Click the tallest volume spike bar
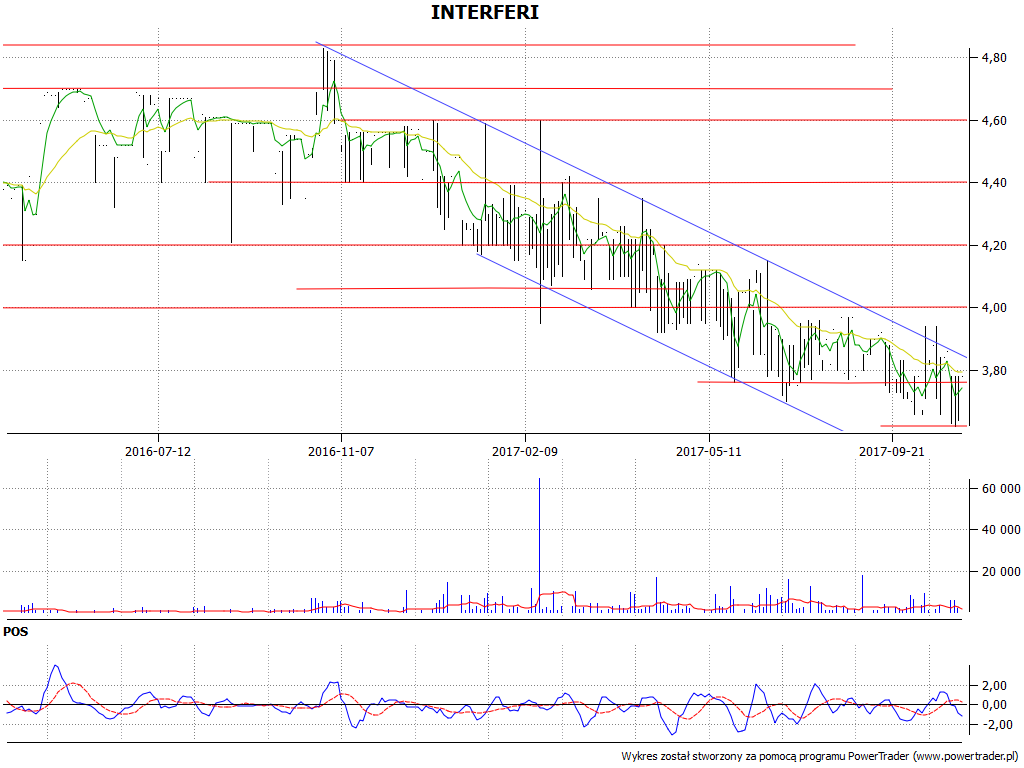 [x=539, y=545]
